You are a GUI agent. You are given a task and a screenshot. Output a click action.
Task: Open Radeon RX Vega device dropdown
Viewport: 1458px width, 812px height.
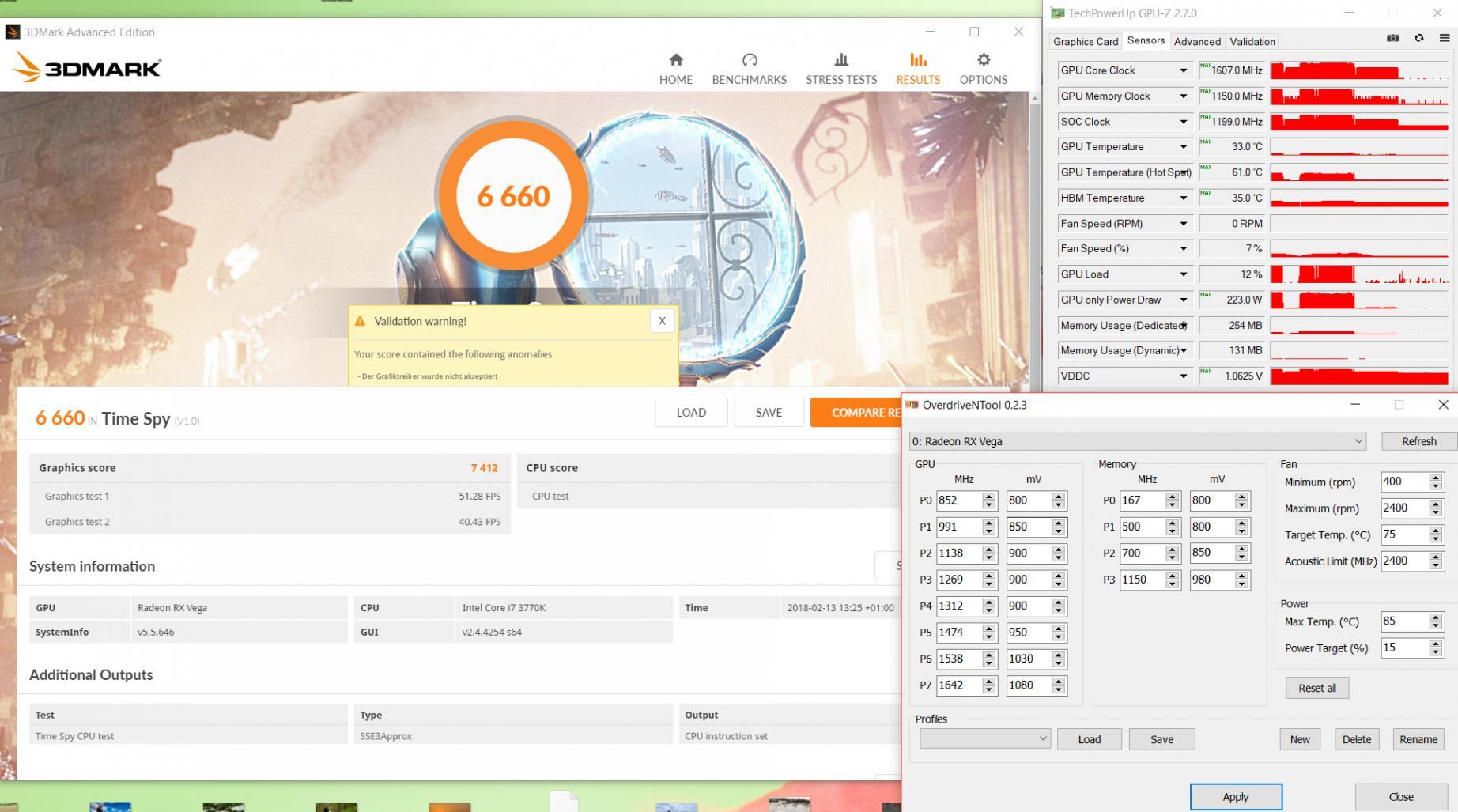(1138, 441)
